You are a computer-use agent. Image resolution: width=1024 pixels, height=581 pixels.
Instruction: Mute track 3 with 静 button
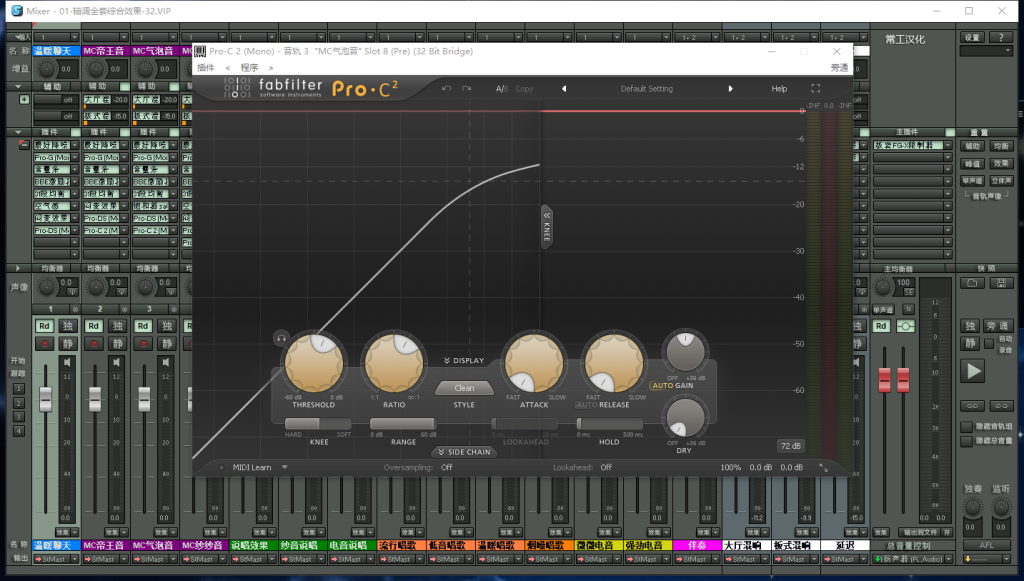pyautogui.click(x=167, y=343)
